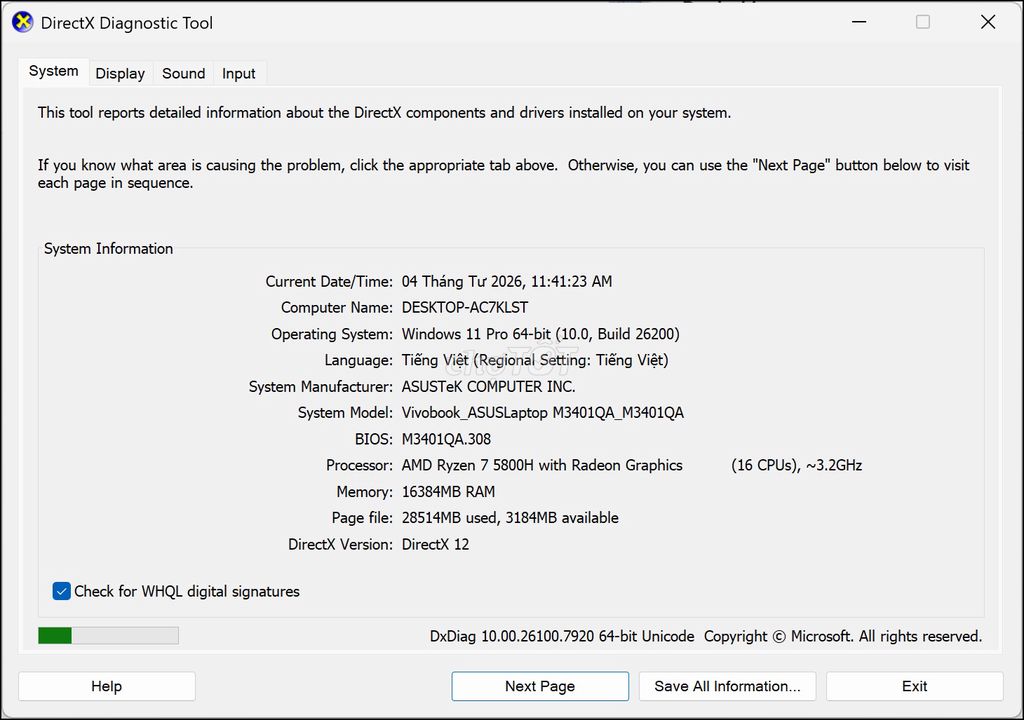
Task: Click the BIOS version M3401QA.308
Action: [446, 439]
